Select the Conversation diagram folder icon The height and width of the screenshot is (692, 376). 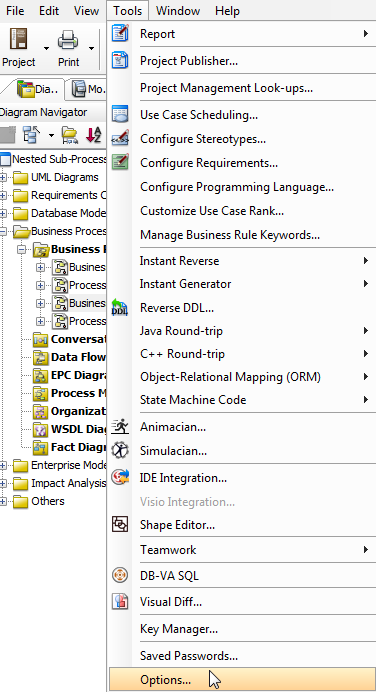click(x=41, y=339)
